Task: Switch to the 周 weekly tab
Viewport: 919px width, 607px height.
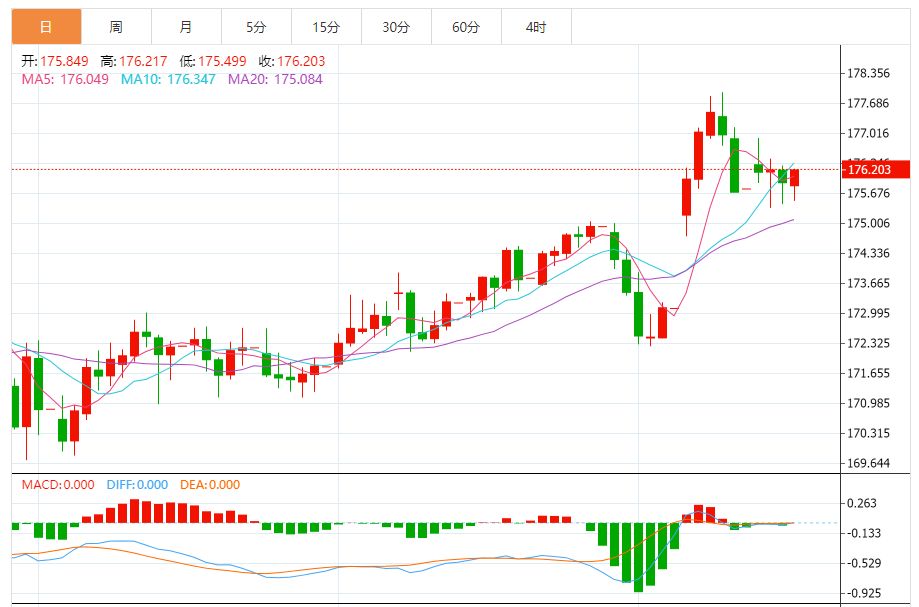Action: coord(116,27)
